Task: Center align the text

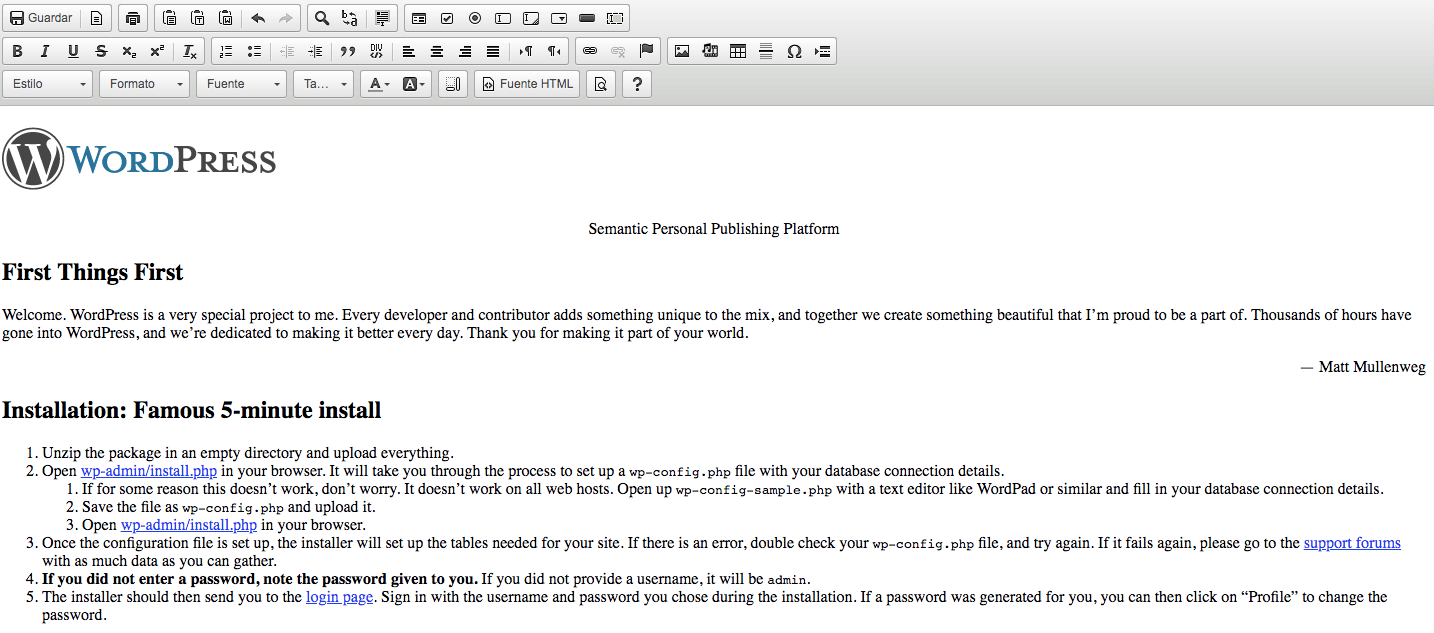Action: point(437,51)
